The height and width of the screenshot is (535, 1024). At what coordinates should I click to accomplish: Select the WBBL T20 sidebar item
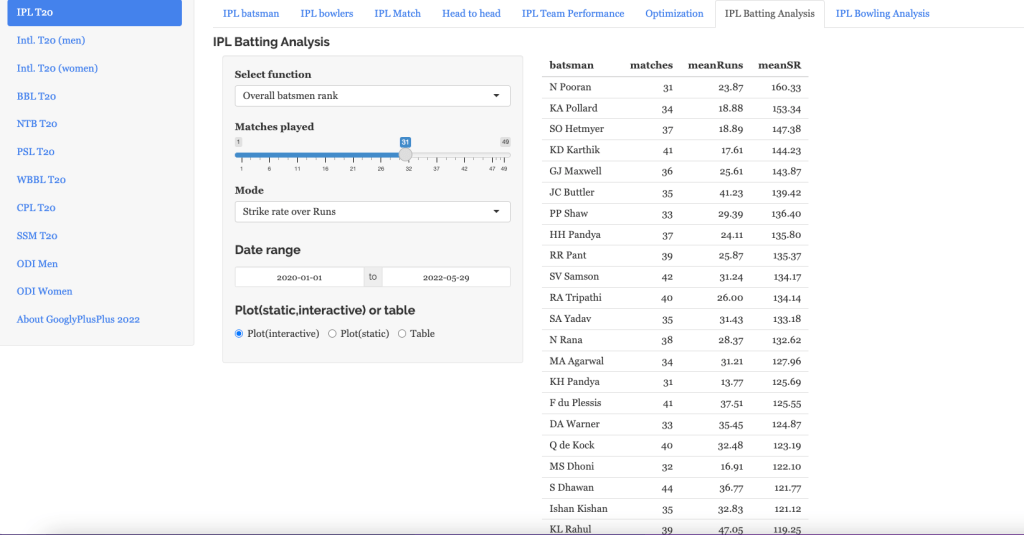[x=41, y=180]
